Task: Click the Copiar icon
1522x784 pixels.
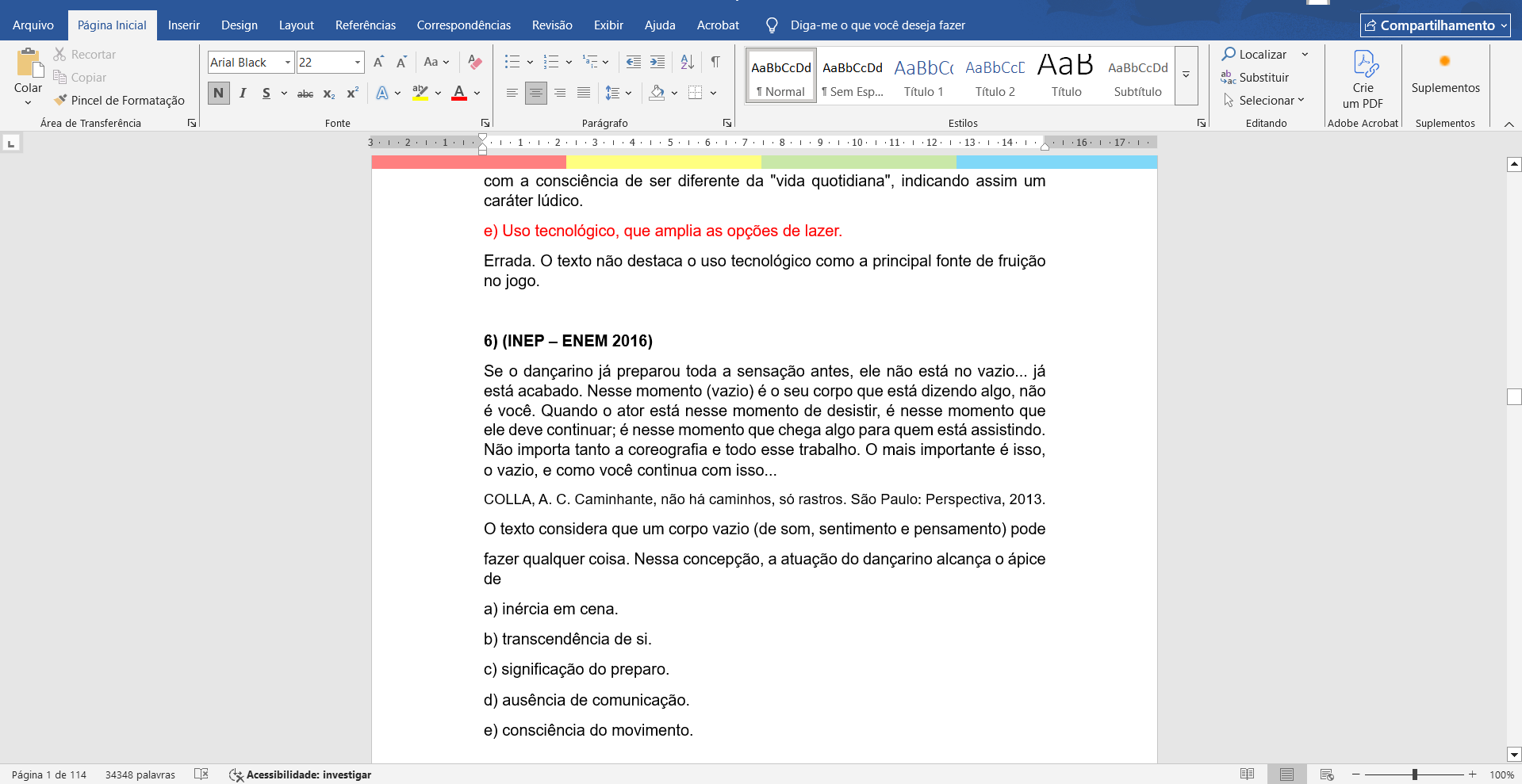Action: 59,77
